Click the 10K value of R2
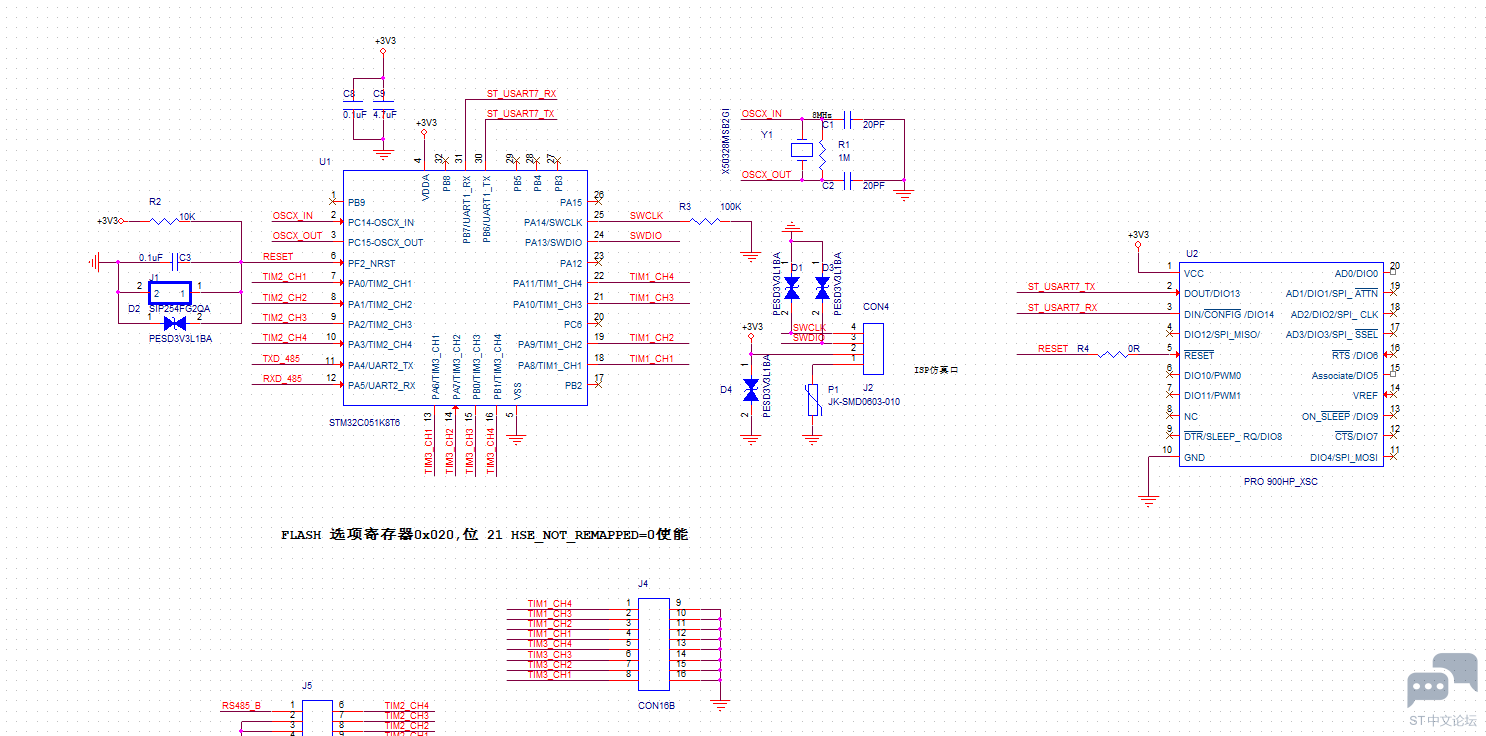Viewport: 1486px width, 736px height. [187, 216]
